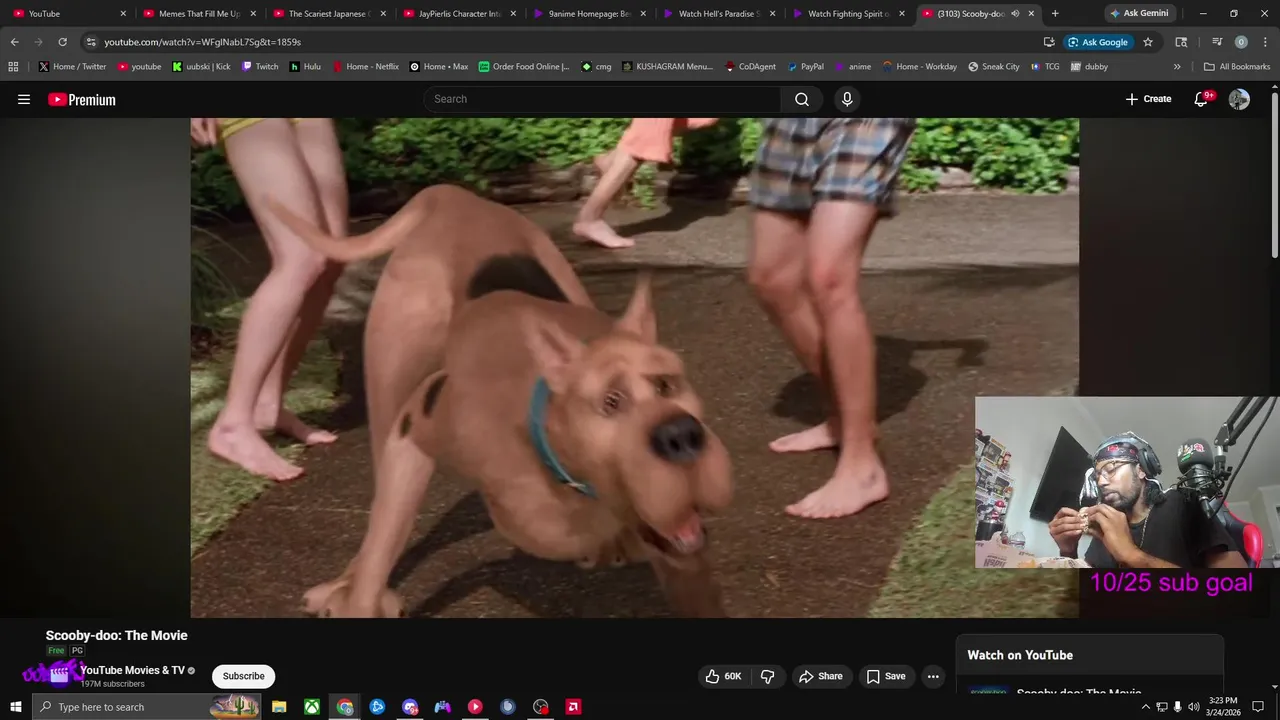Screen dimensions: 1280x720
Task: Show hidden system tray icons
Action: pos(1145,707)
